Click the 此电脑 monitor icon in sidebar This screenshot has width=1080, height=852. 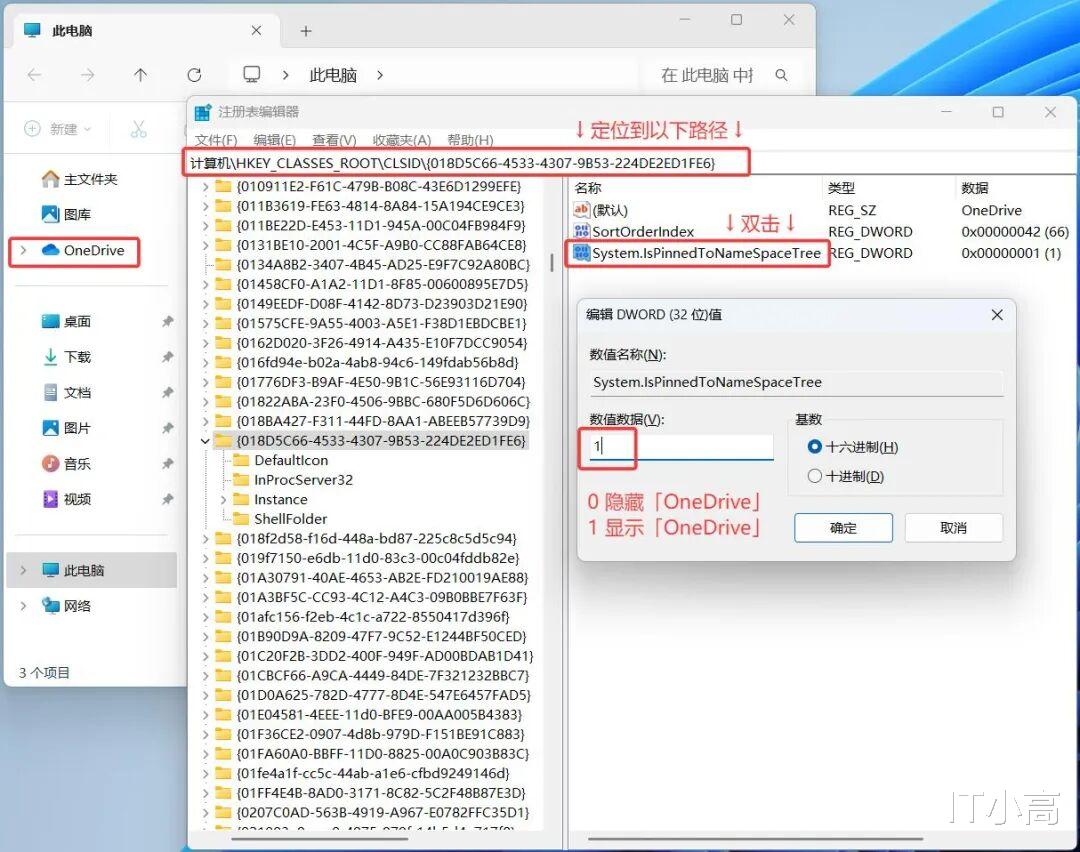50,570
